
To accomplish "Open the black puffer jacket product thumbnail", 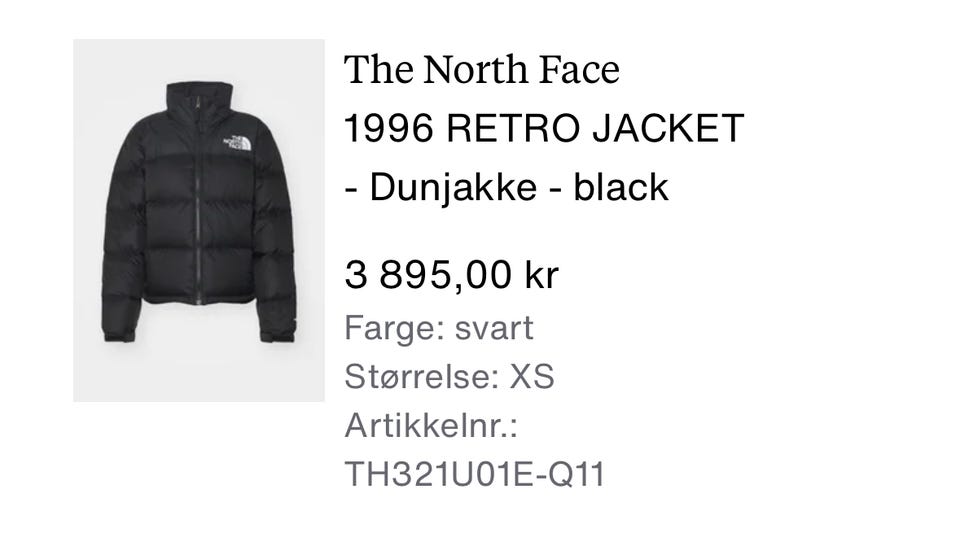I will click(199, 220).
